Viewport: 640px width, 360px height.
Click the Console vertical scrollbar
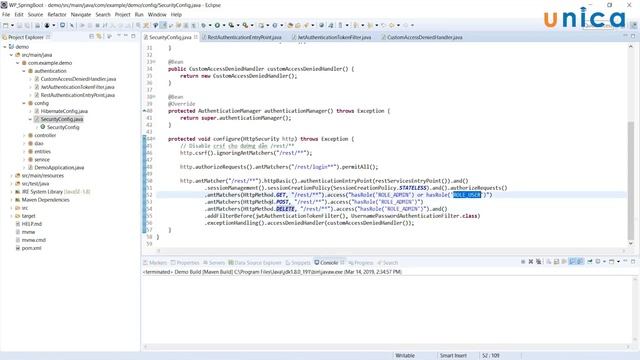(x=635, y=310)
